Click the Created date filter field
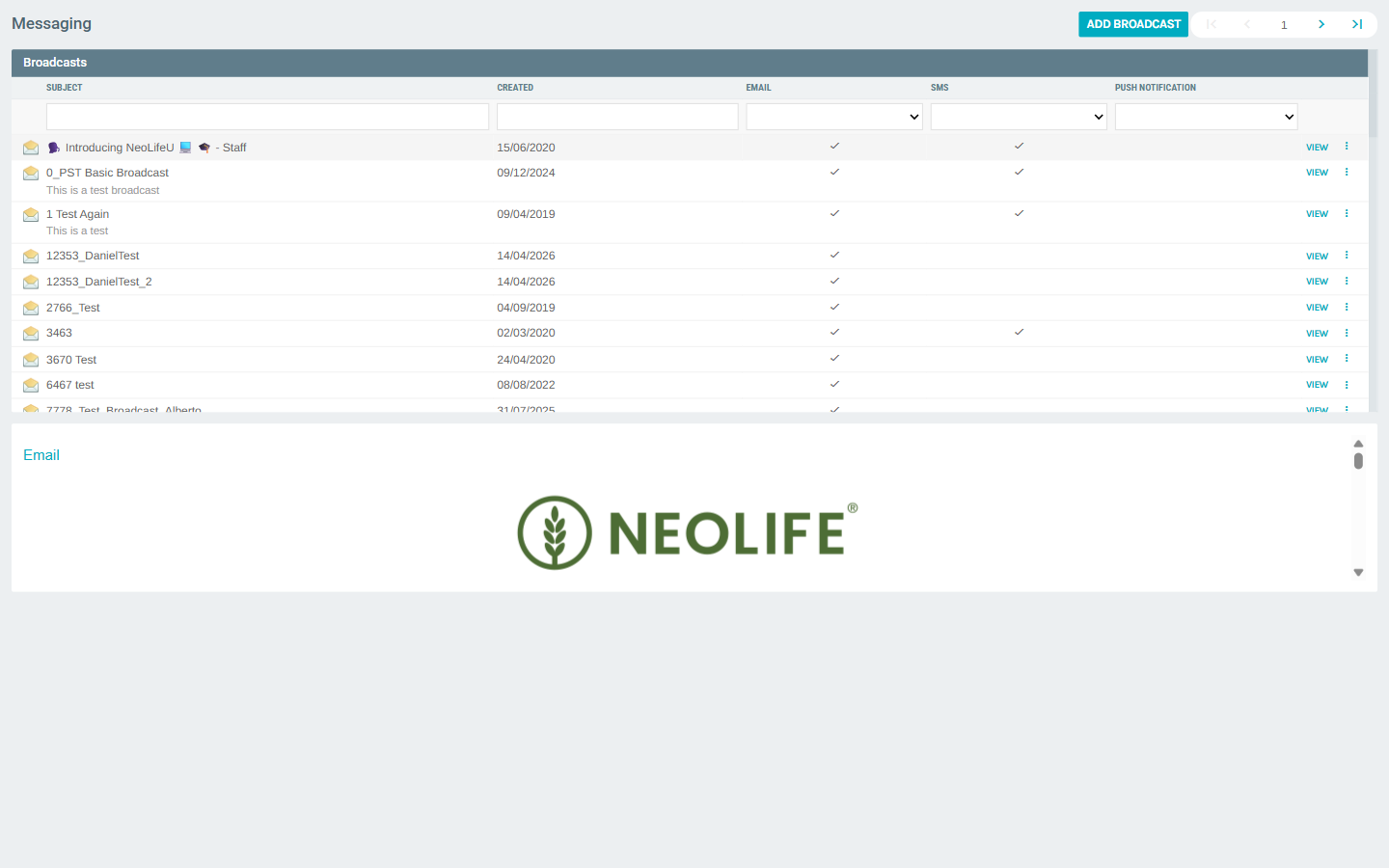 coord(617,117)
